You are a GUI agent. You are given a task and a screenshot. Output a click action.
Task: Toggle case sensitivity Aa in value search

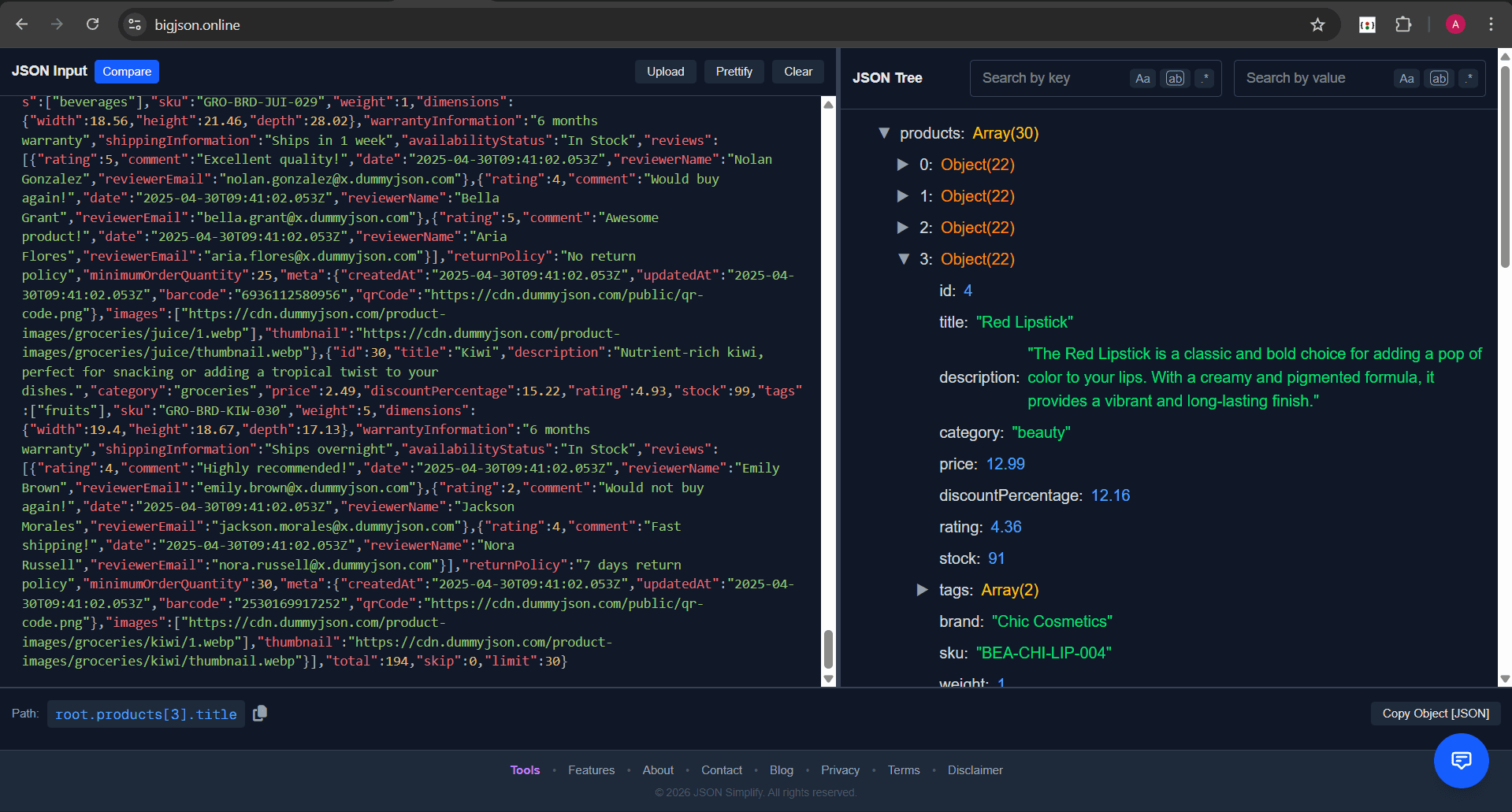coord(1406,78)
